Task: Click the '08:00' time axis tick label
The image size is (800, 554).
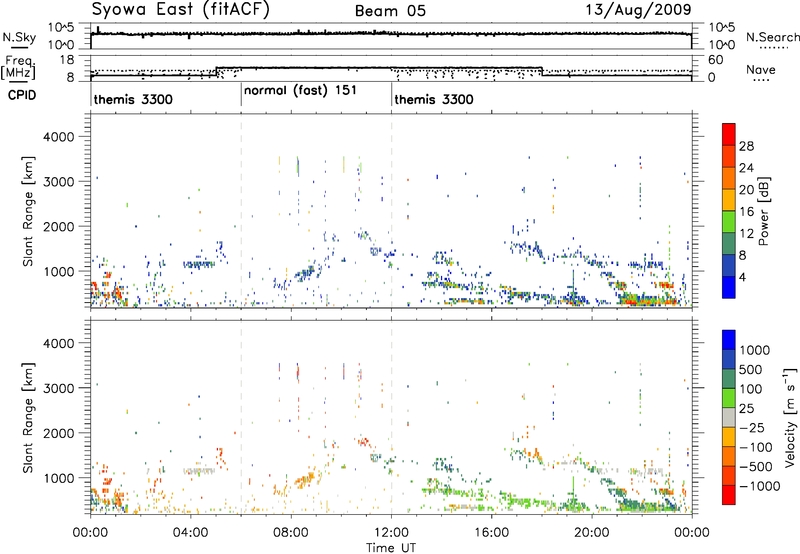Action: coord(291,533)
